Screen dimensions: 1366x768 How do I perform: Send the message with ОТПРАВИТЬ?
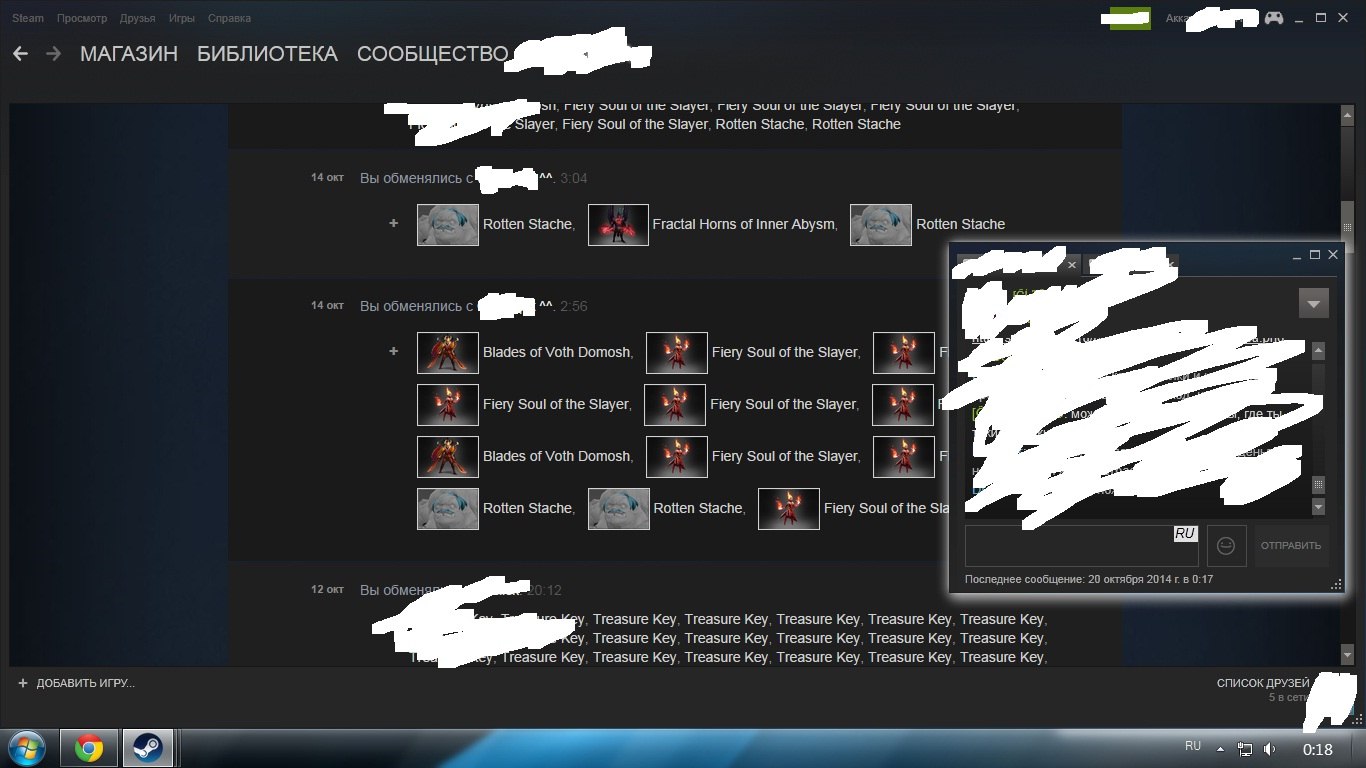pos(1291,546)
